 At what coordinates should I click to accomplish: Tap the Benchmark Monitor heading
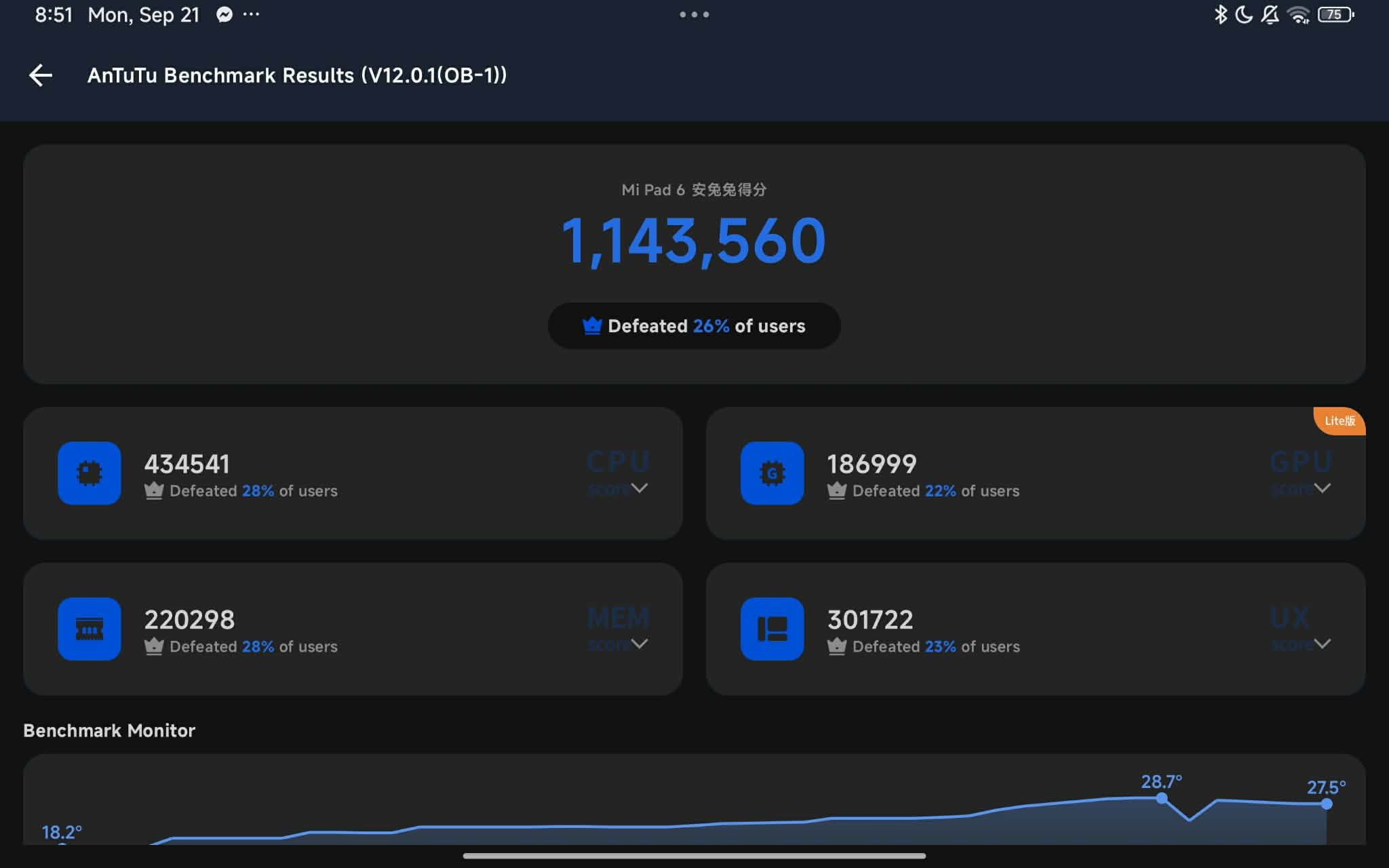[109, 730]
